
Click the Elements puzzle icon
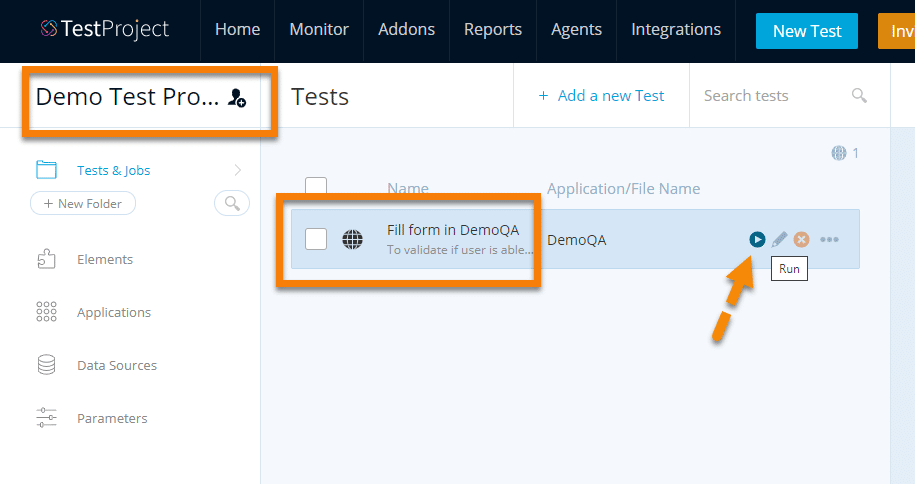[46, 259]
